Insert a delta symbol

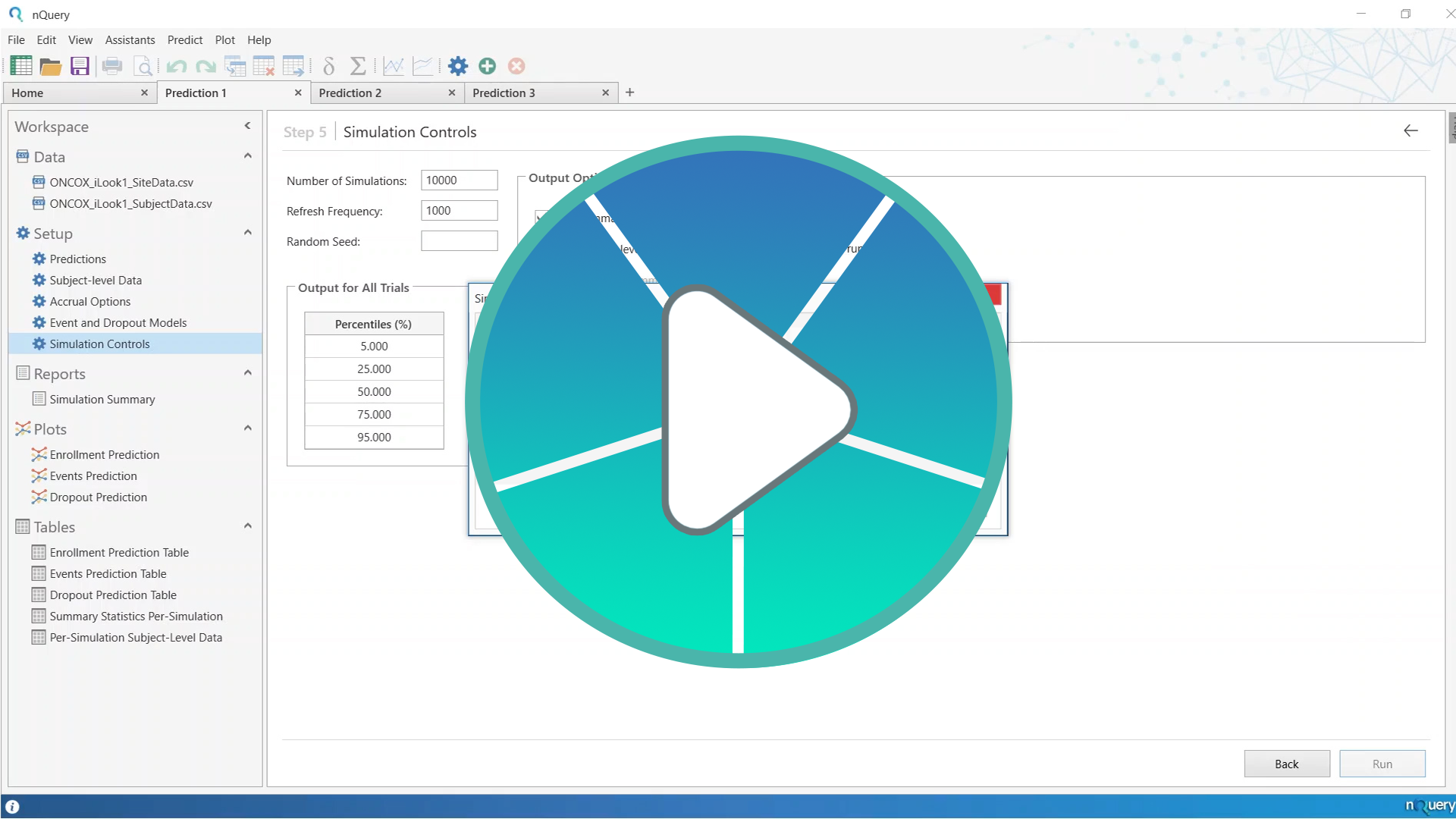pos(328,66)
